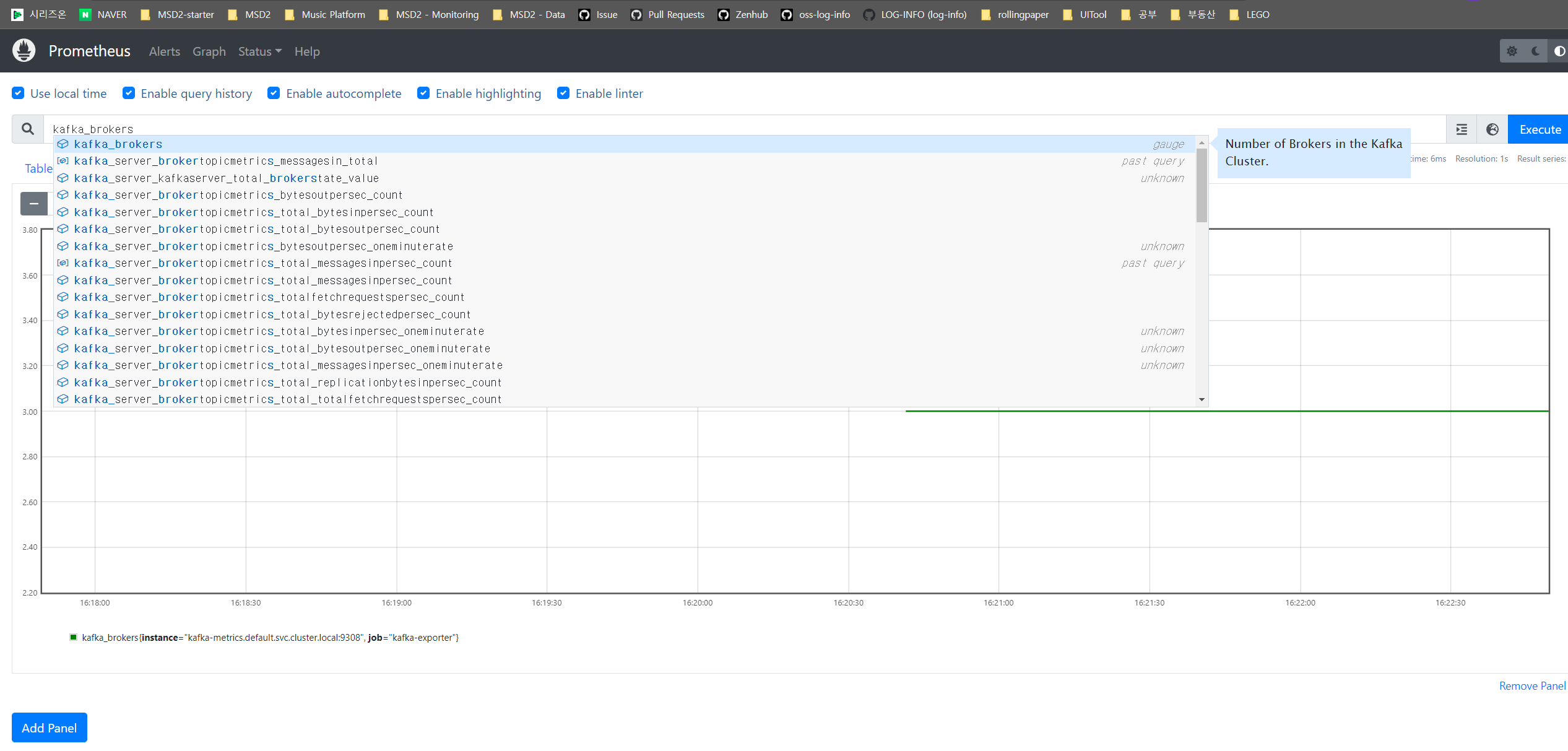This screenshot has width=1568, height=751.
Task: Switch to the dark theme via the moon icon
Action: pos(1536,51)
